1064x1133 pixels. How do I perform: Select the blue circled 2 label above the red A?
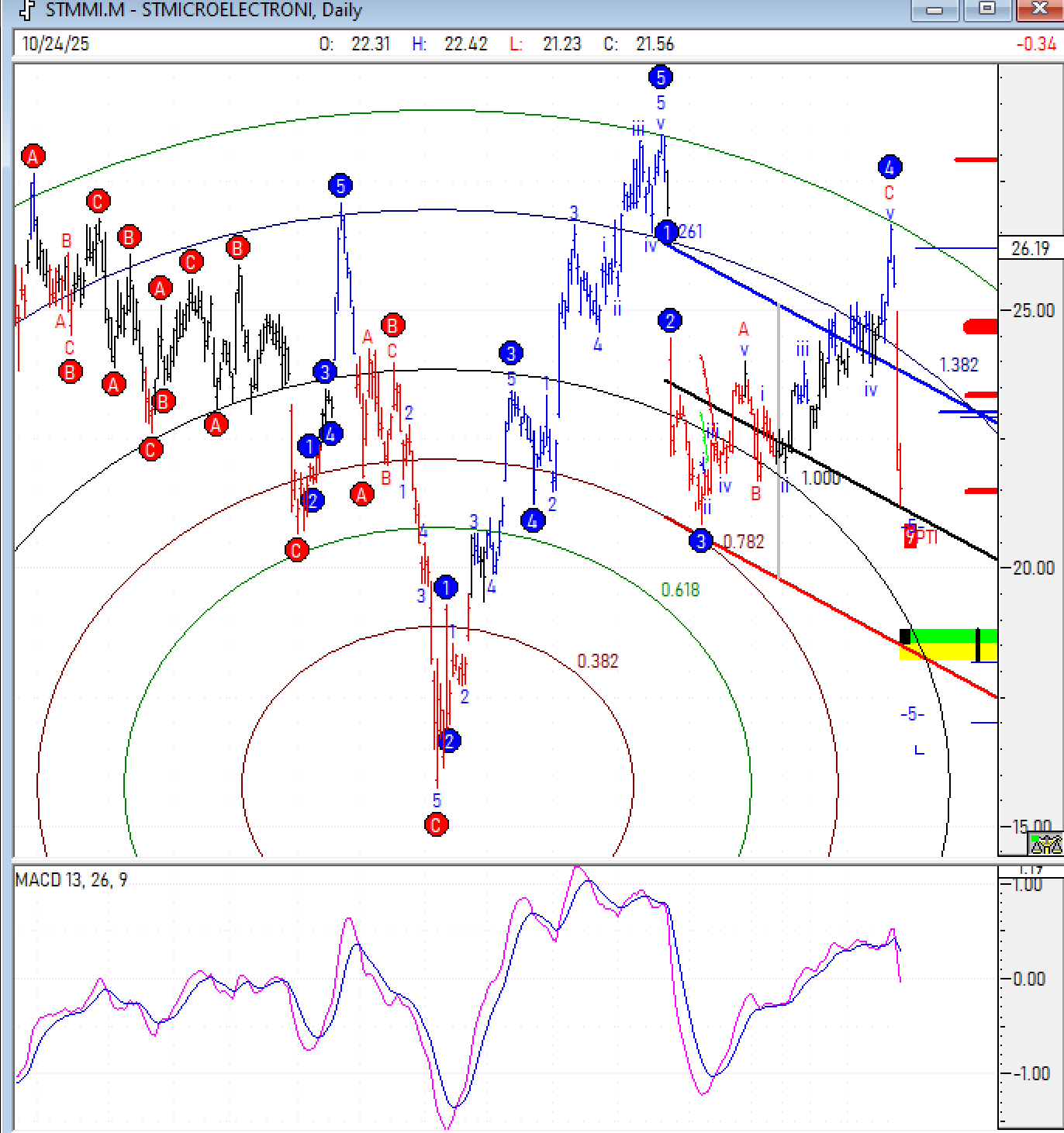tap(670, 320)
